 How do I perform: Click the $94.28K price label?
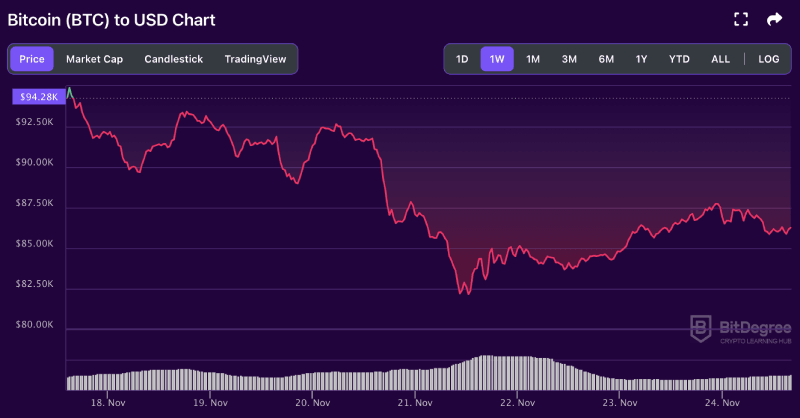[39, 96]
